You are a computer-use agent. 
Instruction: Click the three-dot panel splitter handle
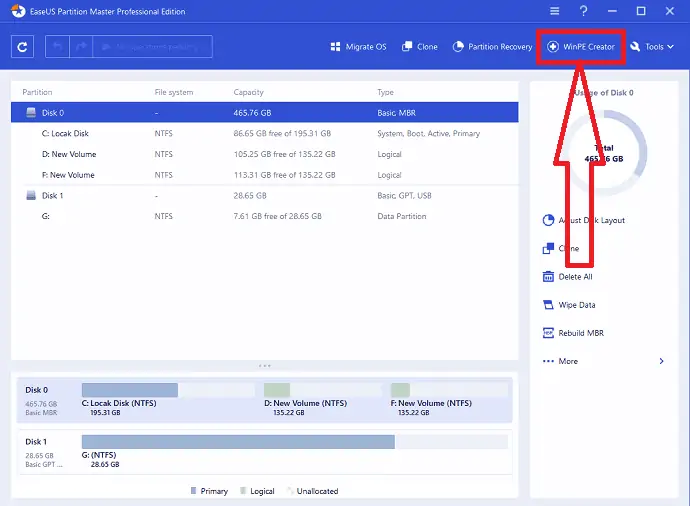tap(264, 366)
